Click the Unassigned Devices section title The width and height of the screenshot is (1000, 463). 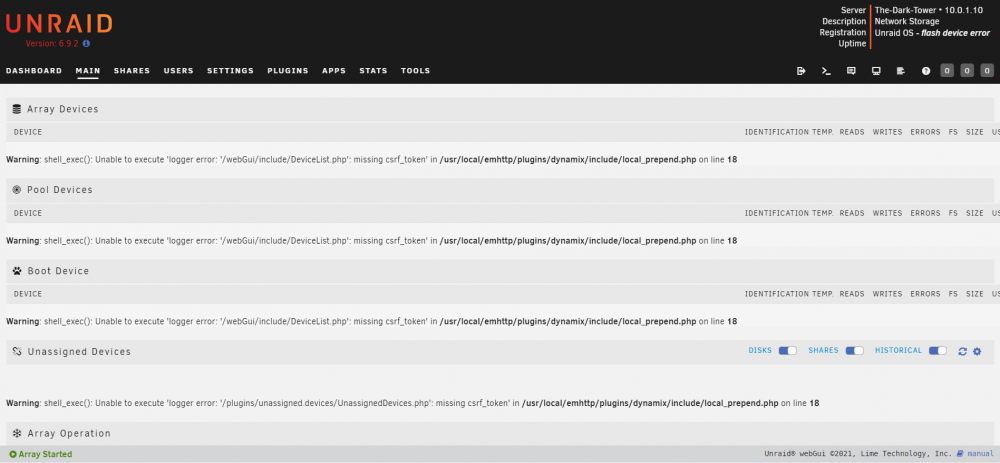coord(79,351)
